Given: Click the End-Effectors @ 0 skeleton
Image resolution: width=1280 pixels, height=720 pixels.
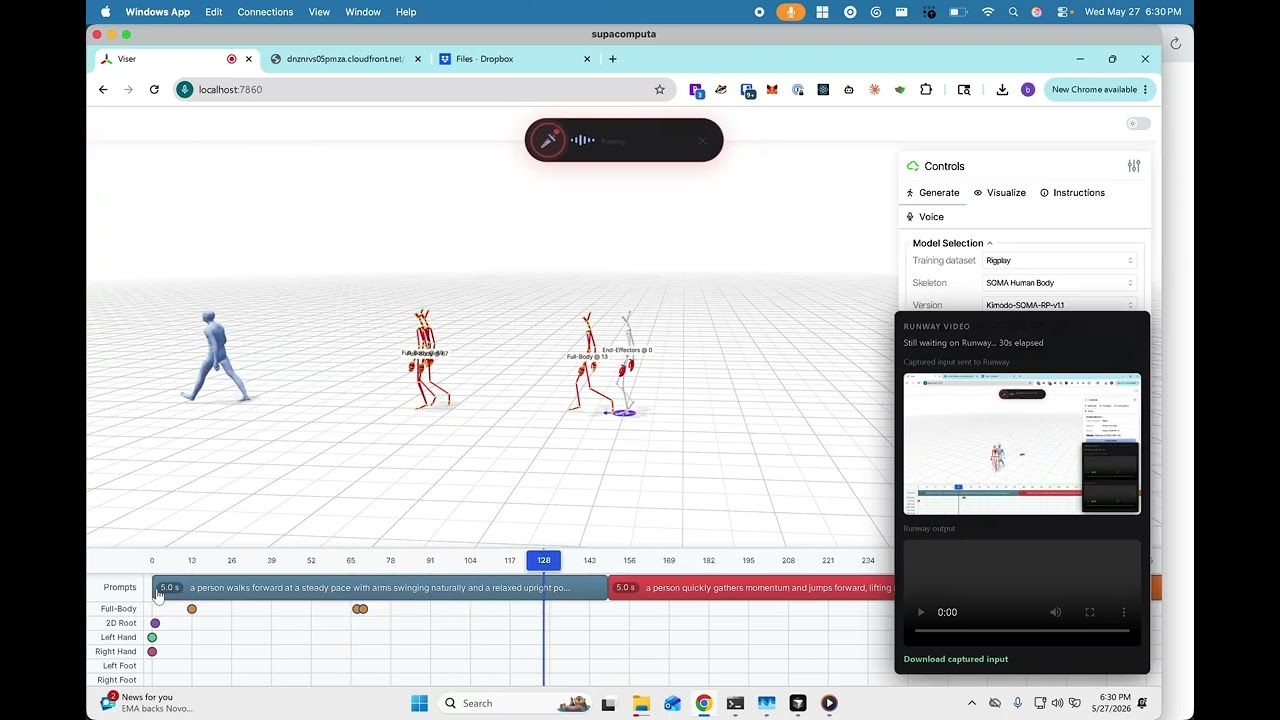Looking at the screenshot, I should point(626,362).
